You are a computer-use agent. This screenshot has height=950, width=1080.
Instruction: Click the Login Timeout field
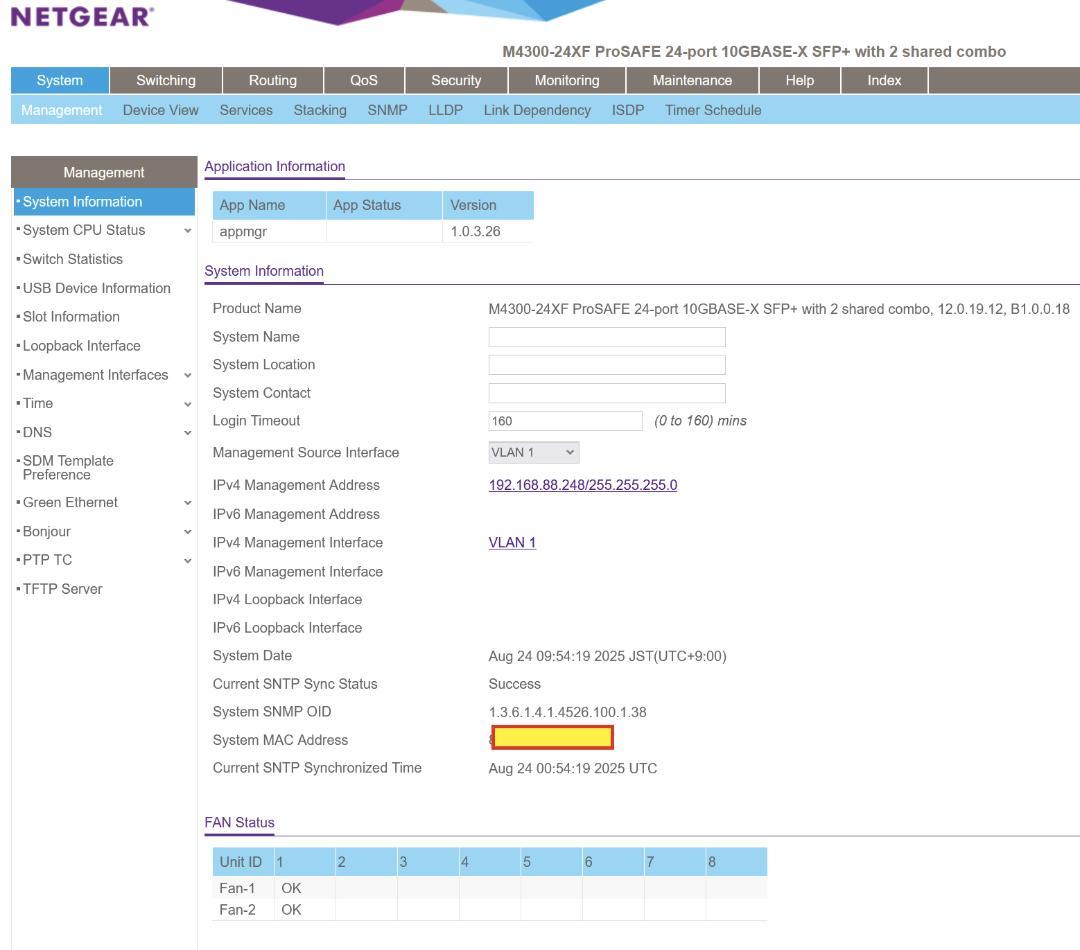pos(565,421)
